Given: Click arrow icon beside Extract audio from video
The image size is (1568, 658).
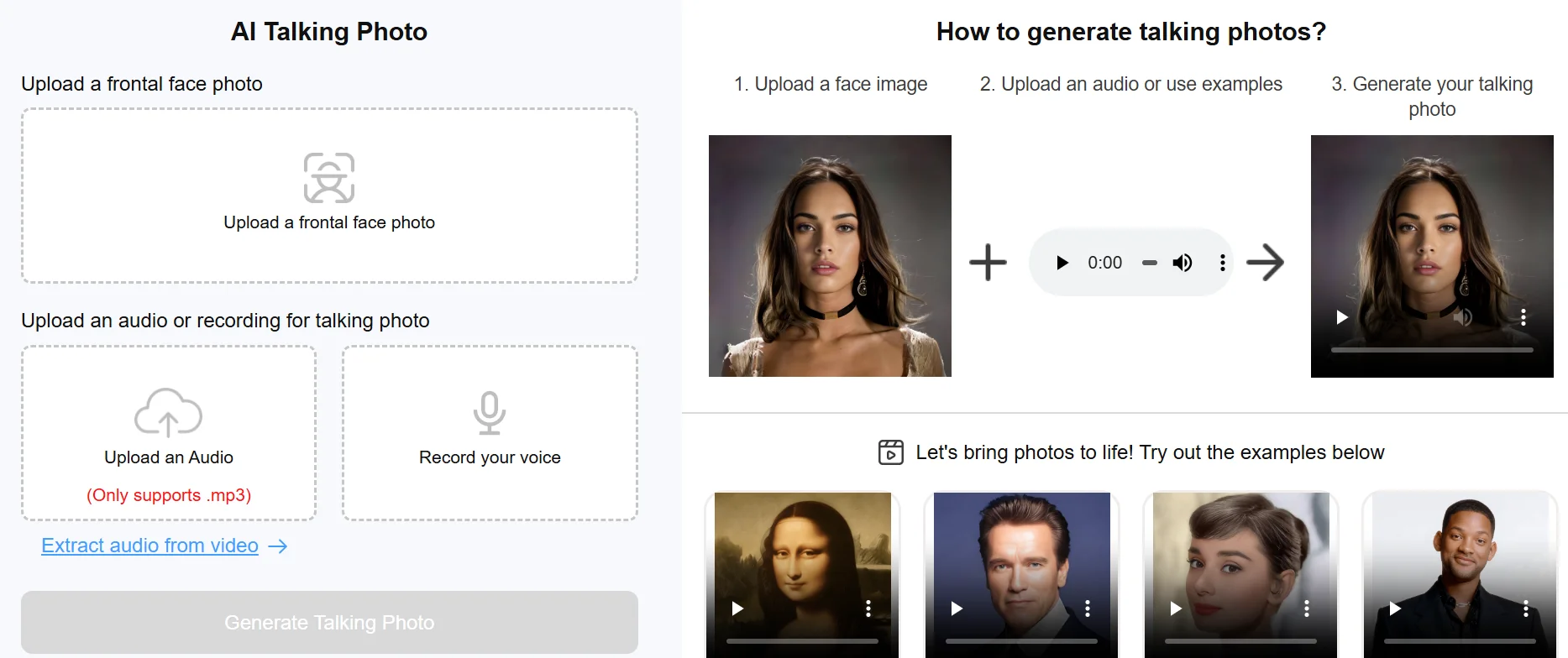Looking at the screenshot, I should [x=278, y=546].
